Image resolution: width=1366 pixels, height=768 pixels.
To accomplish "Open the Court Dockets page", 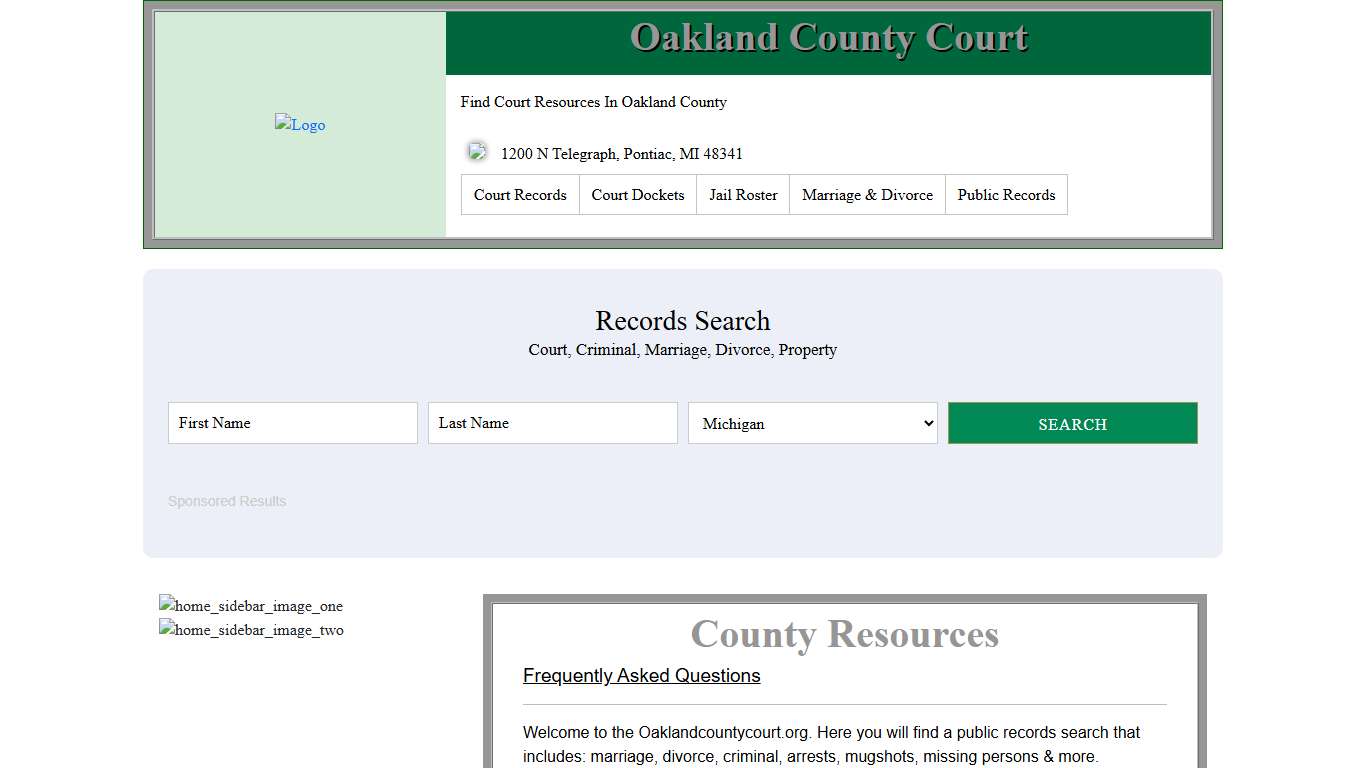I will (x=637, y=194).
